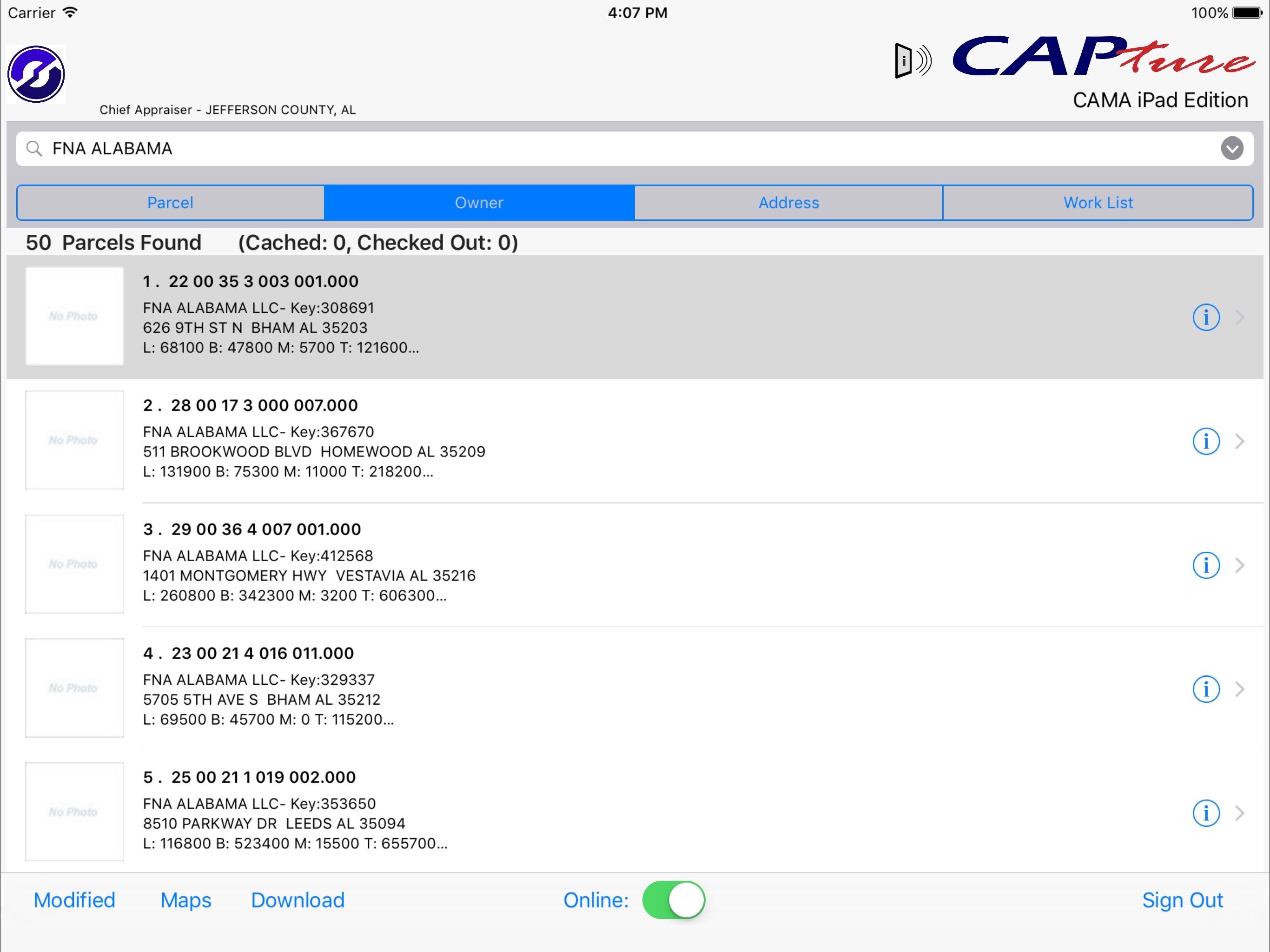Open Maps view

coord(186,900)
